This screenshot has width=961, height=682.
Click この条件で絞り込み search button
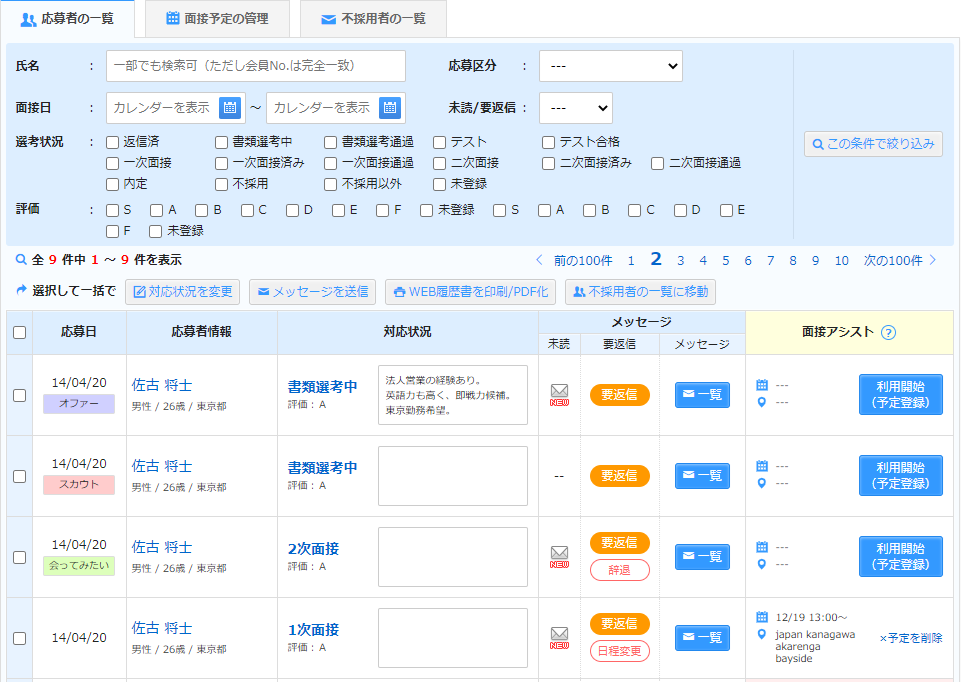tap(873, 144)
